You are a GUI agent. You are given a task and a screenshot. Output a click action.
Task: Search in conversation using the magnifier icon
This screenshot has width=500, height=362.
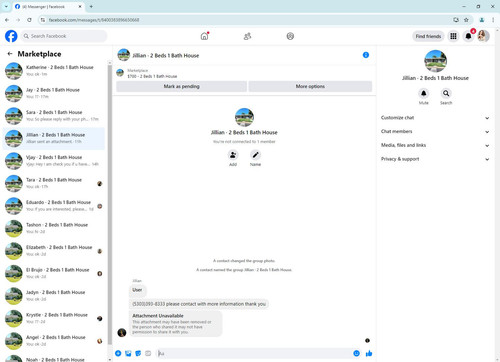pos(446,93)
